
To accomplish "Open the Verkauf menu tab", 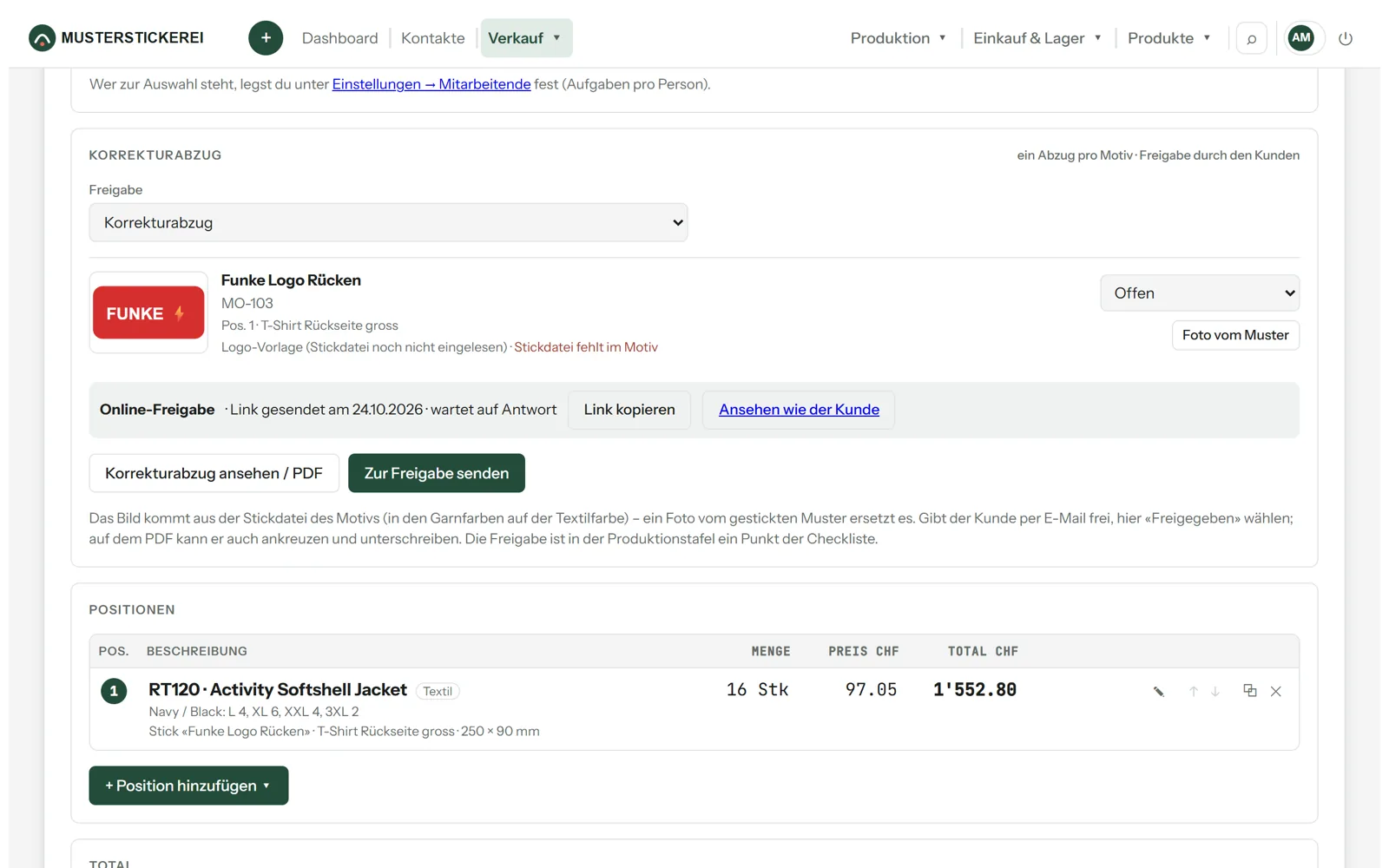I will 526,38.
